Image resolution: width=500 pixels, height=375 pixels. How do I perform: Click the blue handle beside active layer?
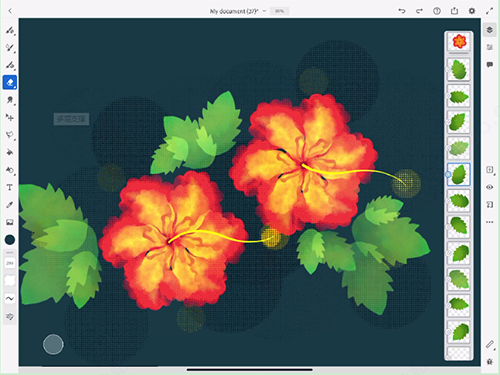[x=448, y=174]
